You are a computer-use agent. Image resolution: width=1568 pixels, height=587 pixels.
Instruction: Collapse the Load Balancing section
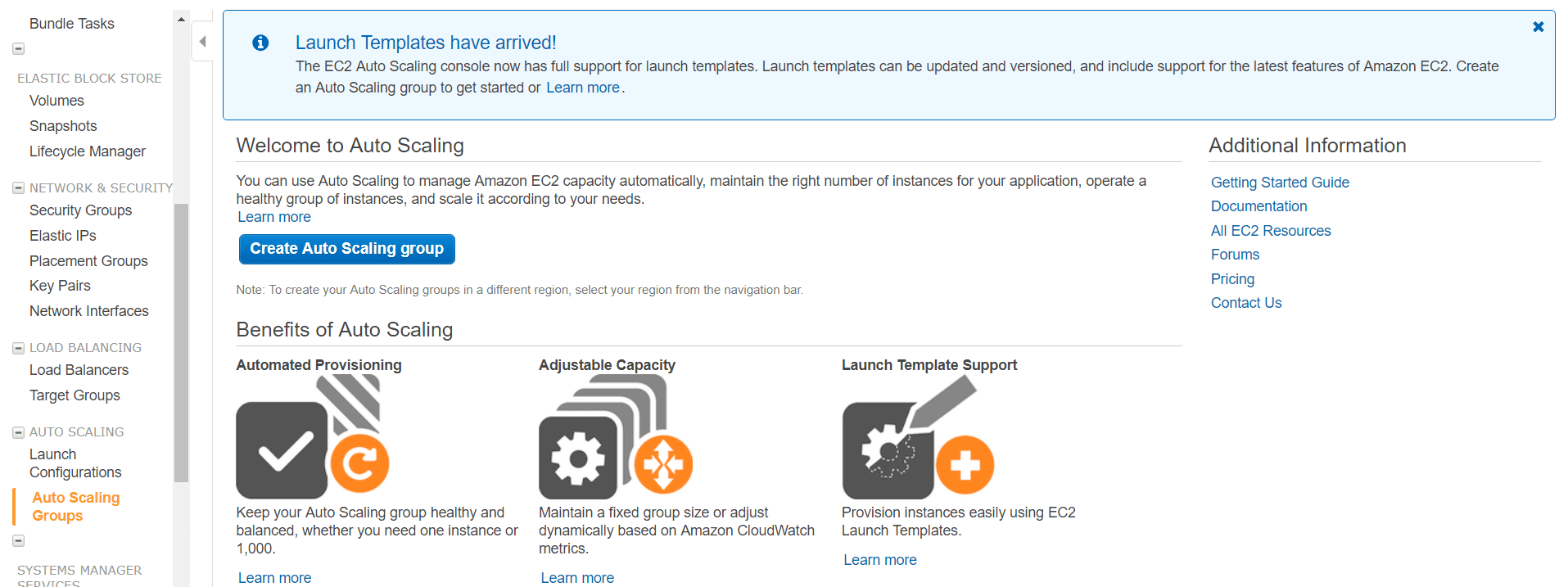18,348
